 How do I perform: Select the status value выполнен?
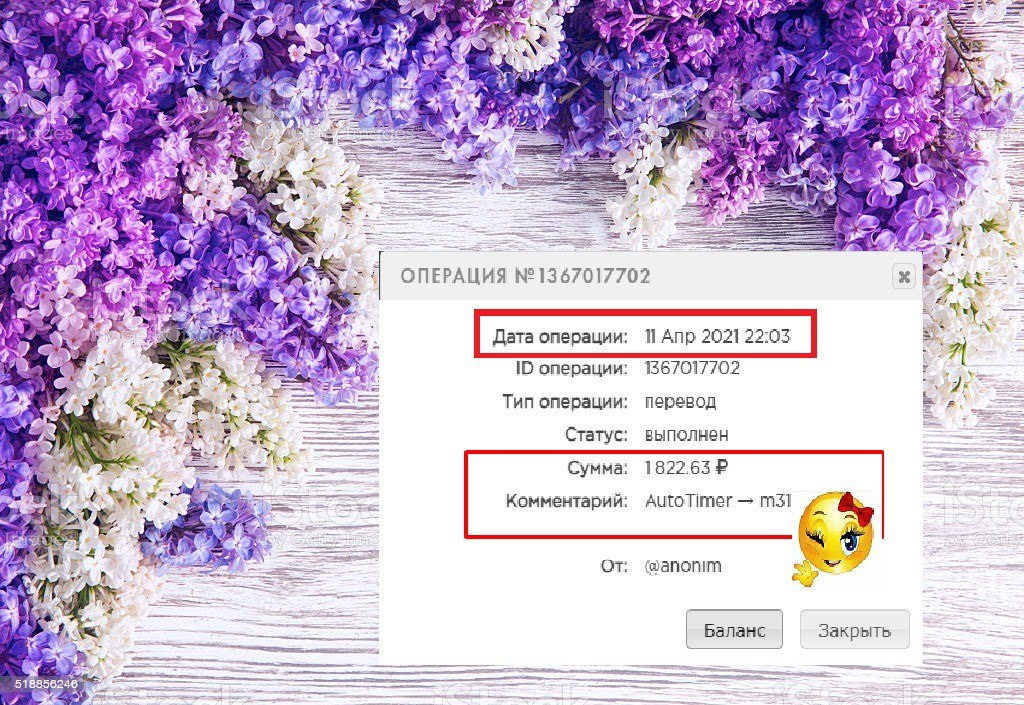click(x=686, y=435)
